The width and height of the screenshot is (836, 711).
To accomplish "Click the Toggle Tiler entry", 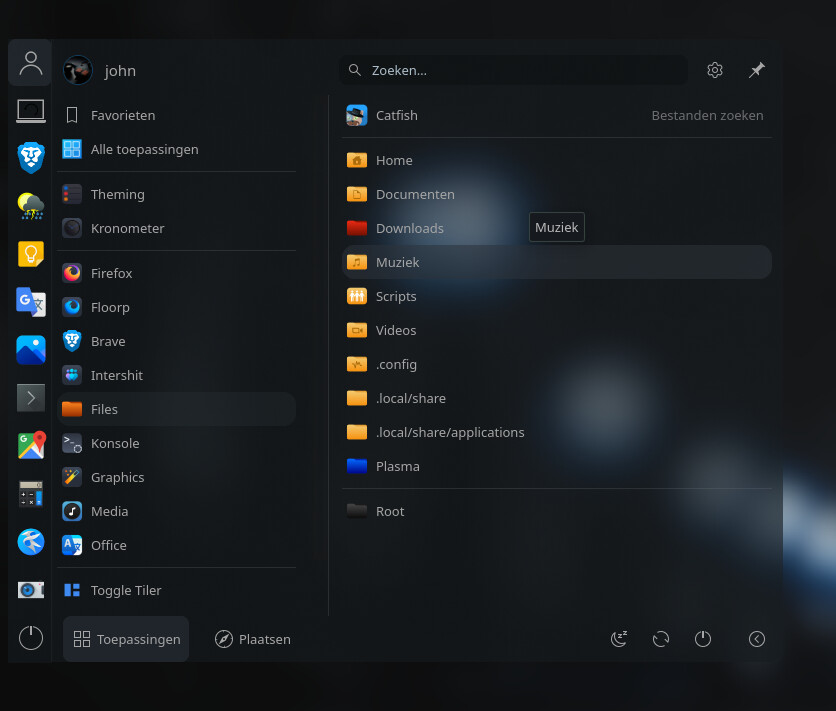I will coord(176,590).
